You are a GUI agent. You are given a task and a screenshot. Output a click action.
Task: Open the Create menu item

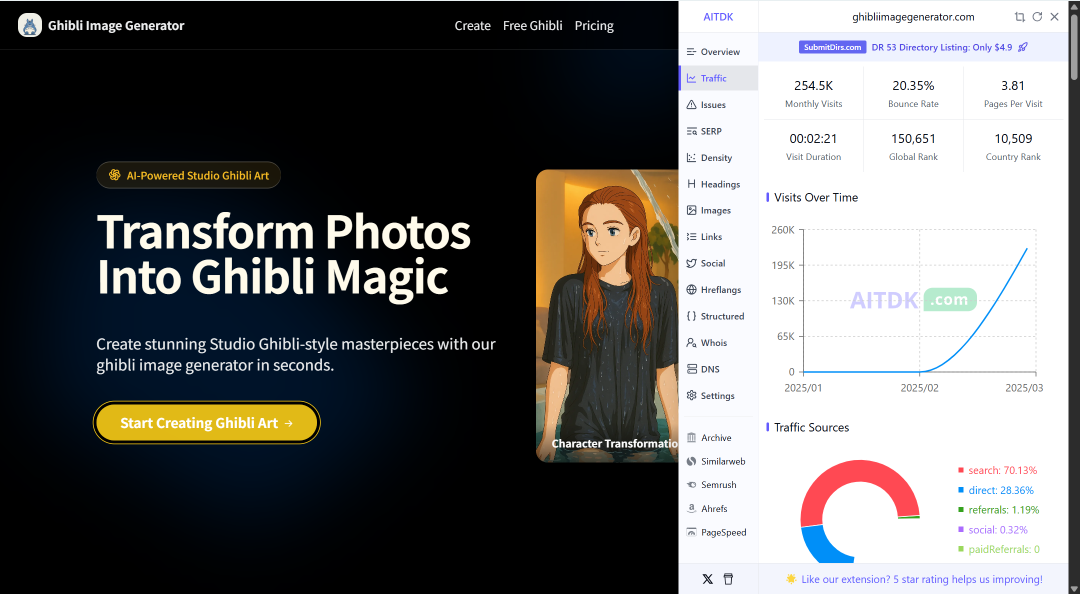(472, 25)
